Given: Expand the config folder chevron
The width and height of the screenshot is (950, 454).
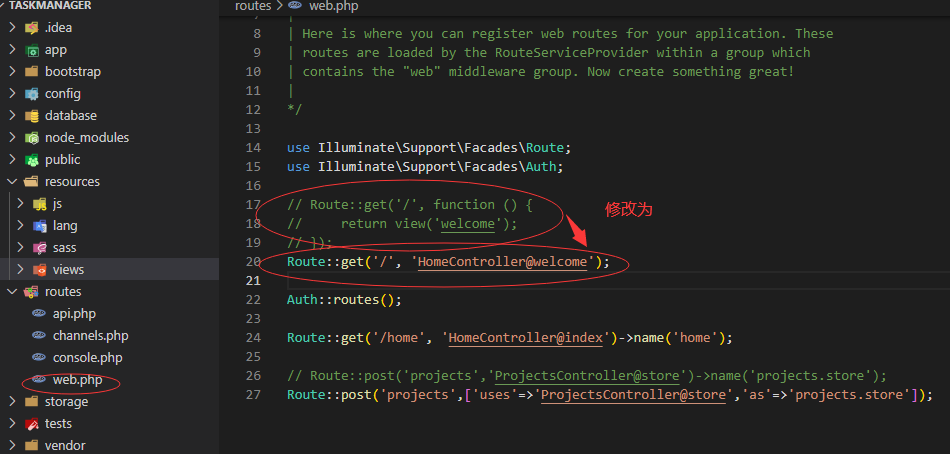Looking at the screenshot, I should pos(12,94).
